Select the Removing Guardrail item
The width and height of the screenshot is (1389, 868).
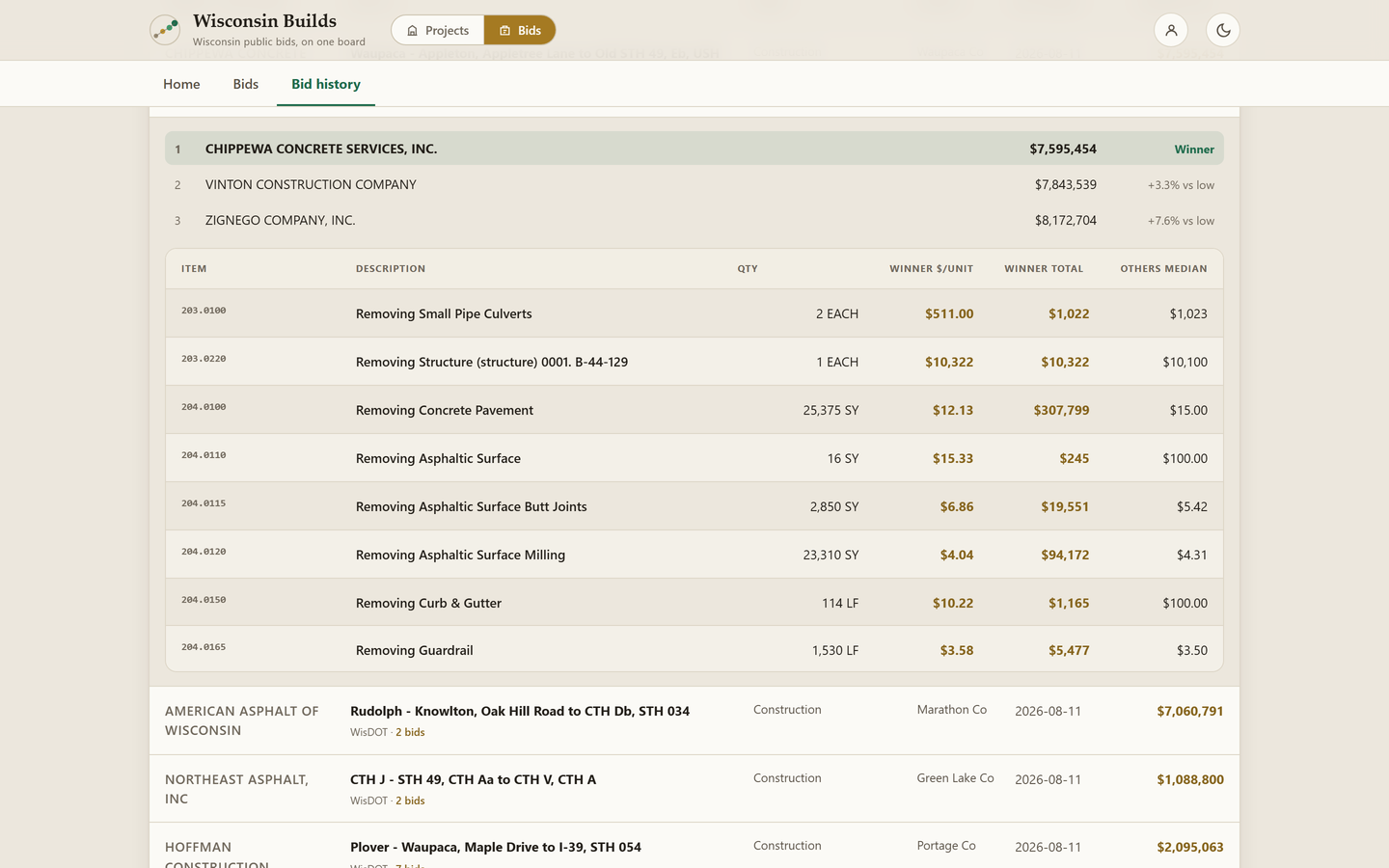[694, 649]
